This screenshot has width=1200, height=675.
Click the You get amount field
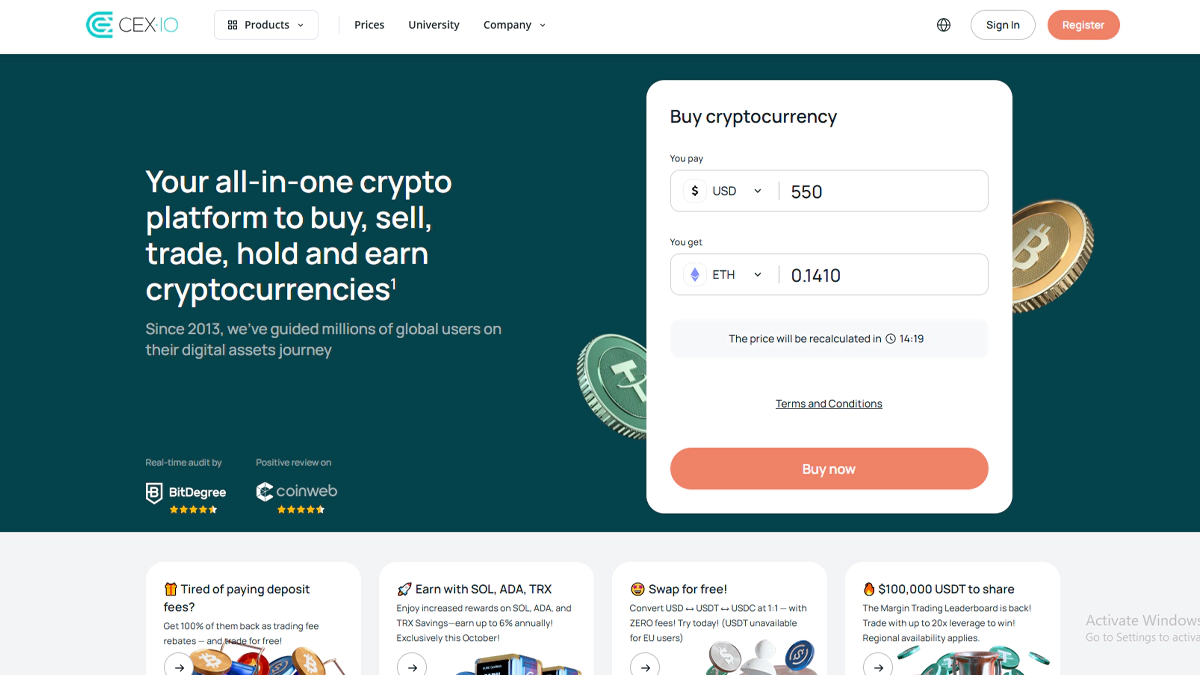point(880,275)
